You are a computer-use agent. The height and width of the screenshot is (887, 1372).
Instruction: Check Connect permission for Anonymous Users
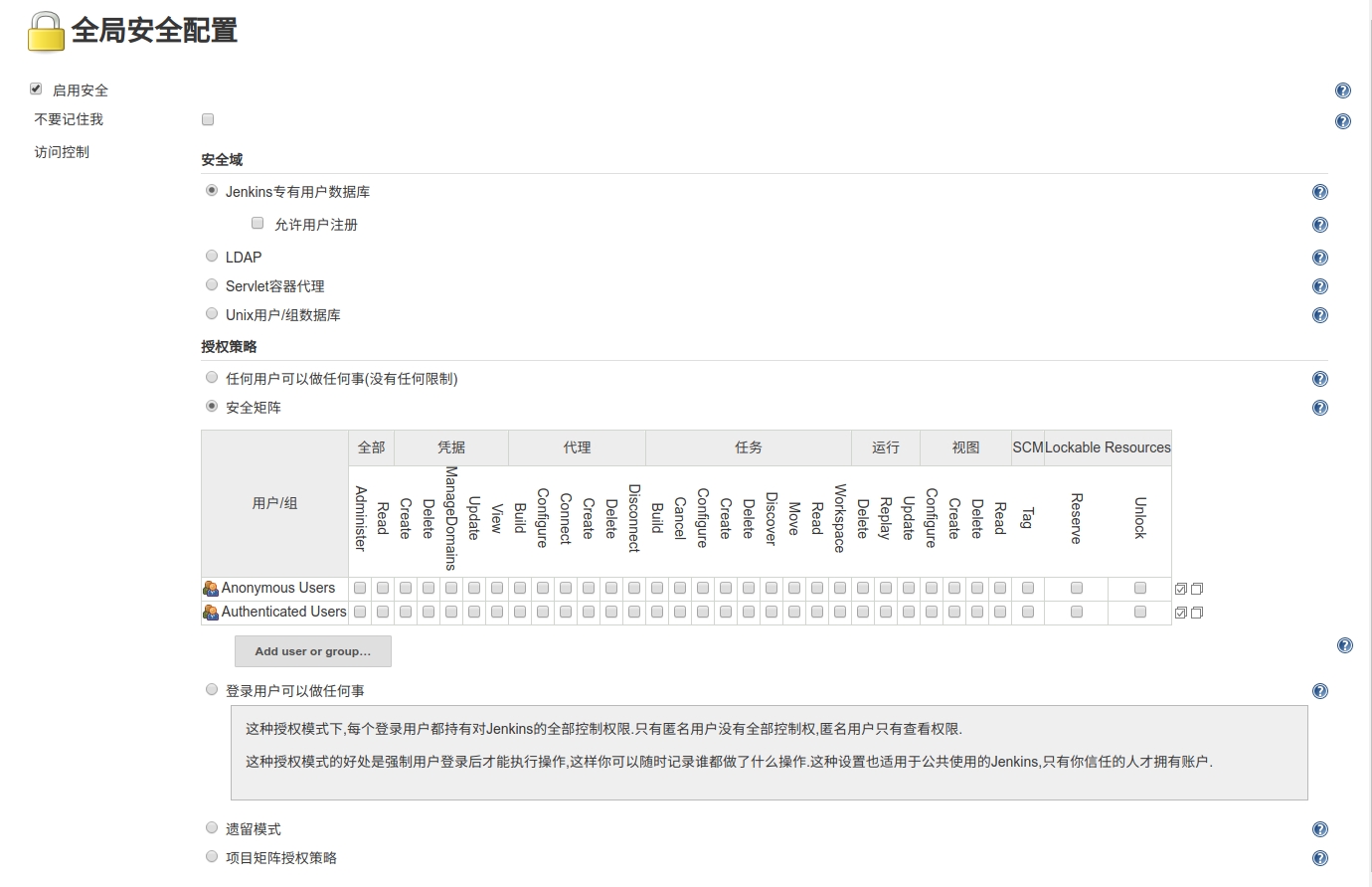click(x=566, y=588)
